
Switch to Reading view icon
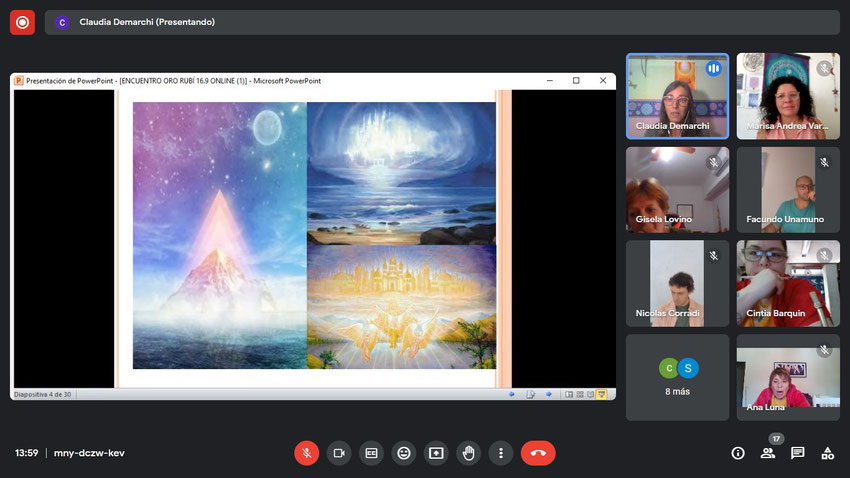point(590,395)
